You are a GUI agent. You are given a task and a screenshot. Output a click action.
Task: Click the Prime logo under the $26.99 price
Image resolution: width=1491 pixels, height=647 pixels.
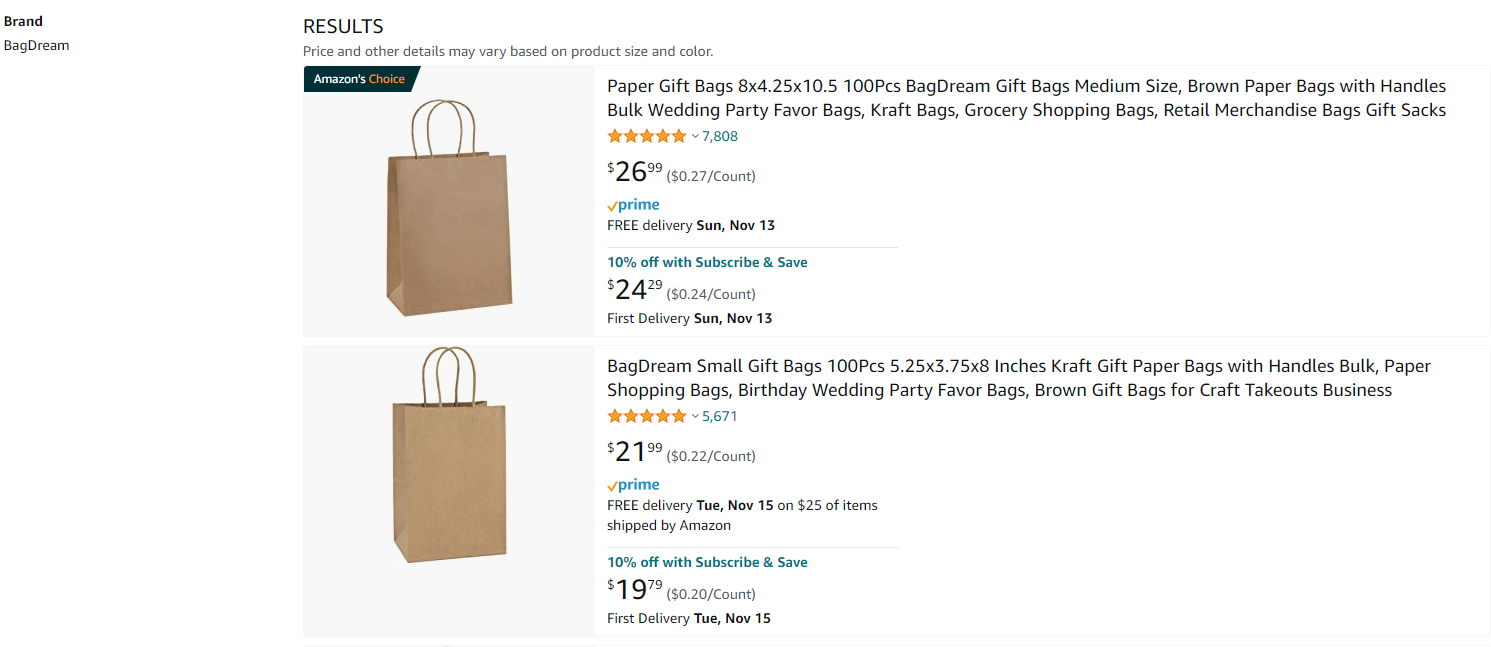pos(633,205)
